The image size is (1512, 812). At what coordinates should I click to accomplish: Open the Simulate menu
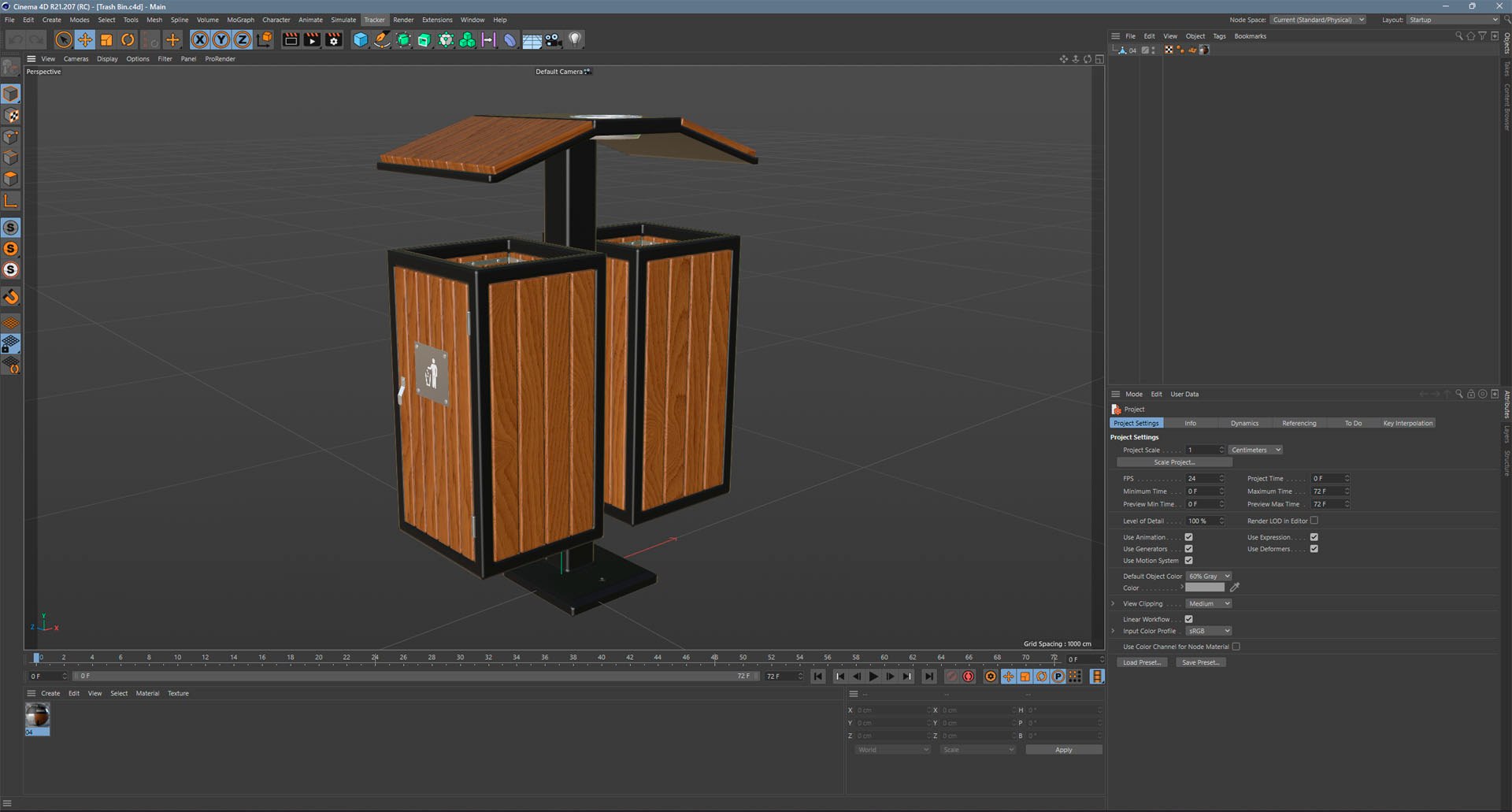pyautogui.click(x=343, y=20)
